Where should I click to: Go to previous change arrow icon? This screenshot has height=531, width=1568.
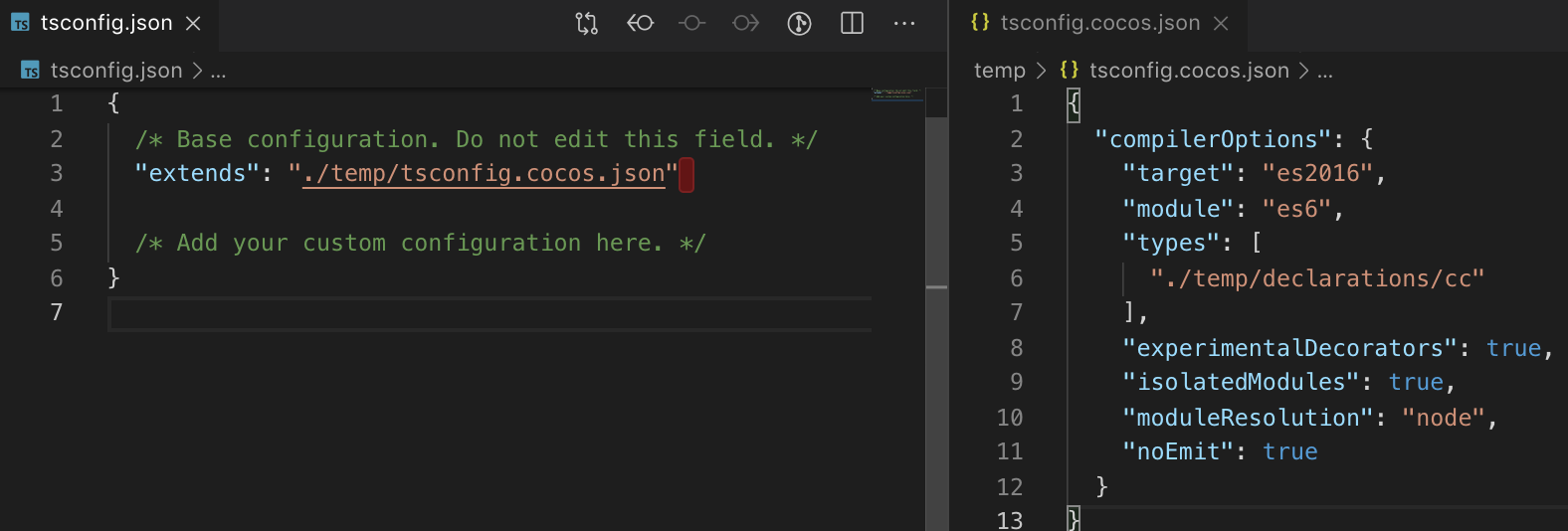[x=640, y=23]
